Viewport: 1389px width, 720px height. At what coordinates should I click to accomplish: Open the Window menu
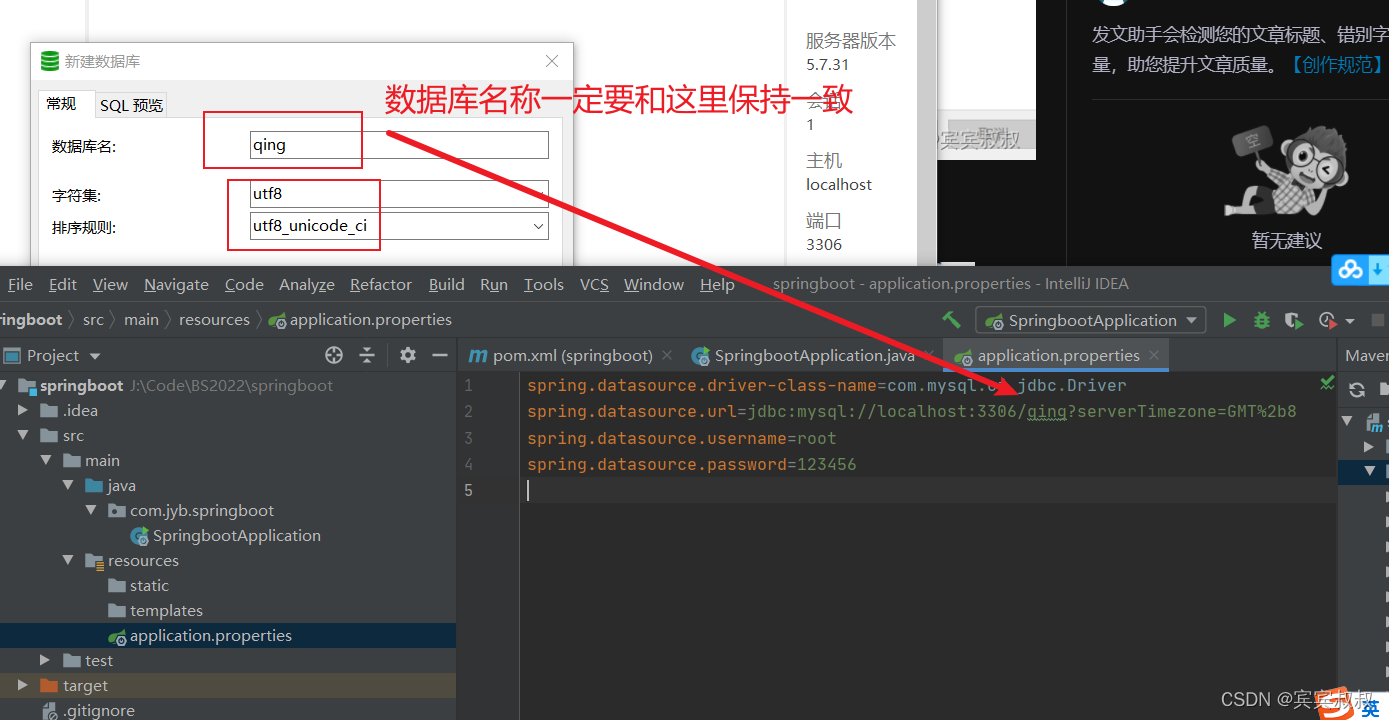[654, 284]
